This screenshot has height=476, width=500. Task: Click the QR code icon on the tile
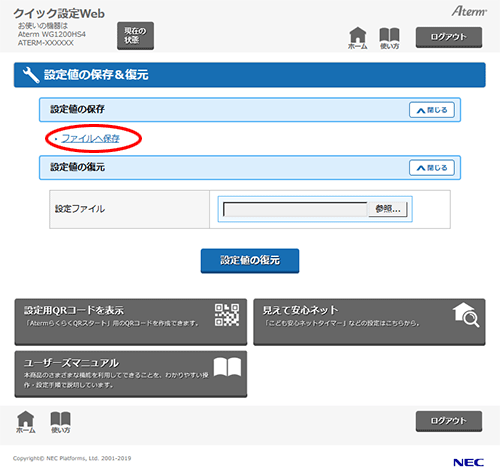[227, 315]
